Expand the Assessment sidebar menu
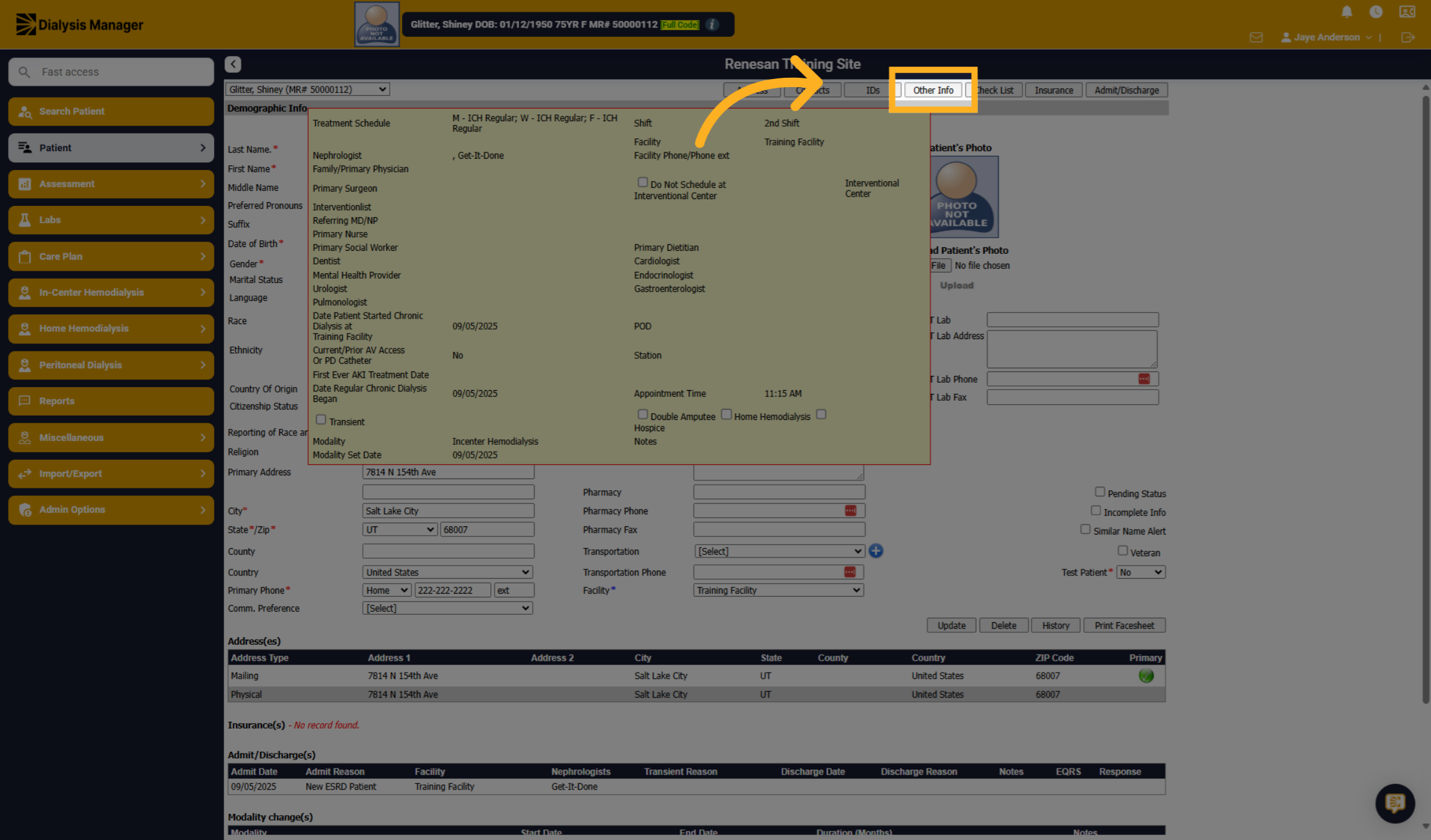The height and width of the screenshot is (840, 1431). click(111, 184)
